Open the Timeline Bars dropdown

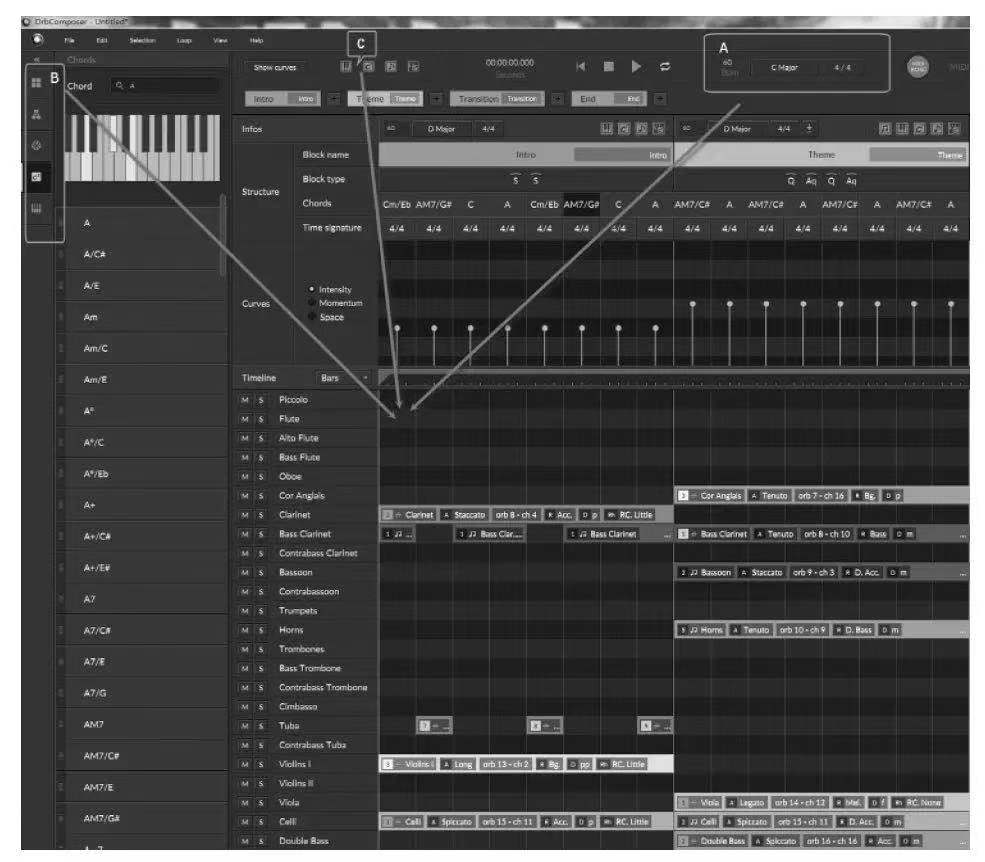343,378
